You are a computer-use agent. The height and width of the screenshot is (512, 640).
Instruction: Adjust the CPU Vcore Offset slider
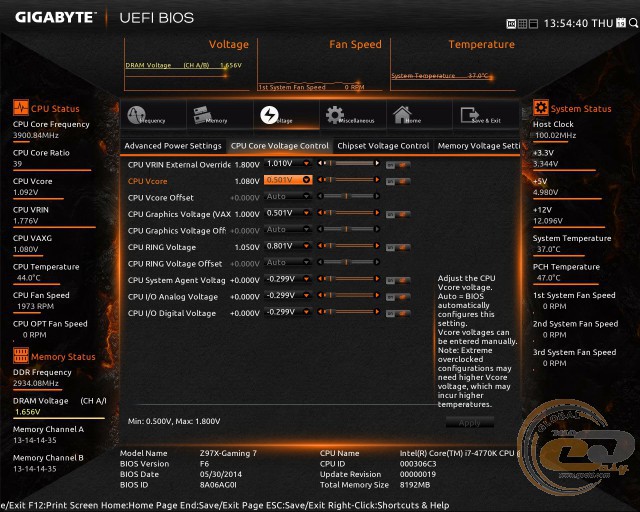[349, 196]
